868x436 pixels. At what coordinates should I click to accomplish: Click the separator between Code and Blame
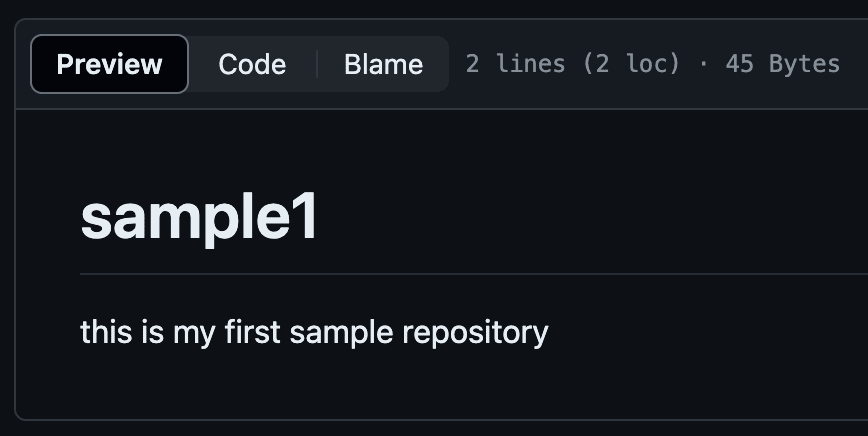(x=317, y=64)
